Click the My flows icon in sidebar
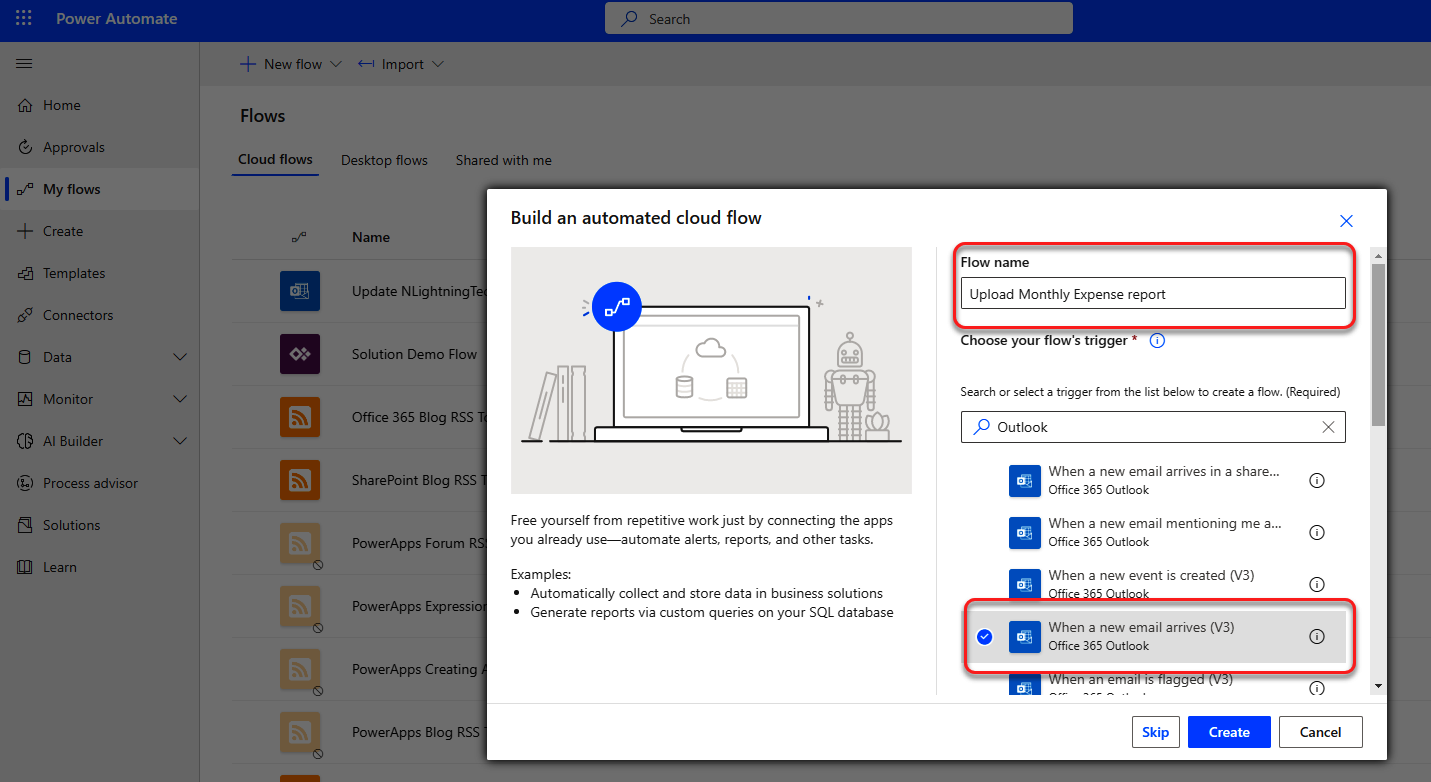 25,189
